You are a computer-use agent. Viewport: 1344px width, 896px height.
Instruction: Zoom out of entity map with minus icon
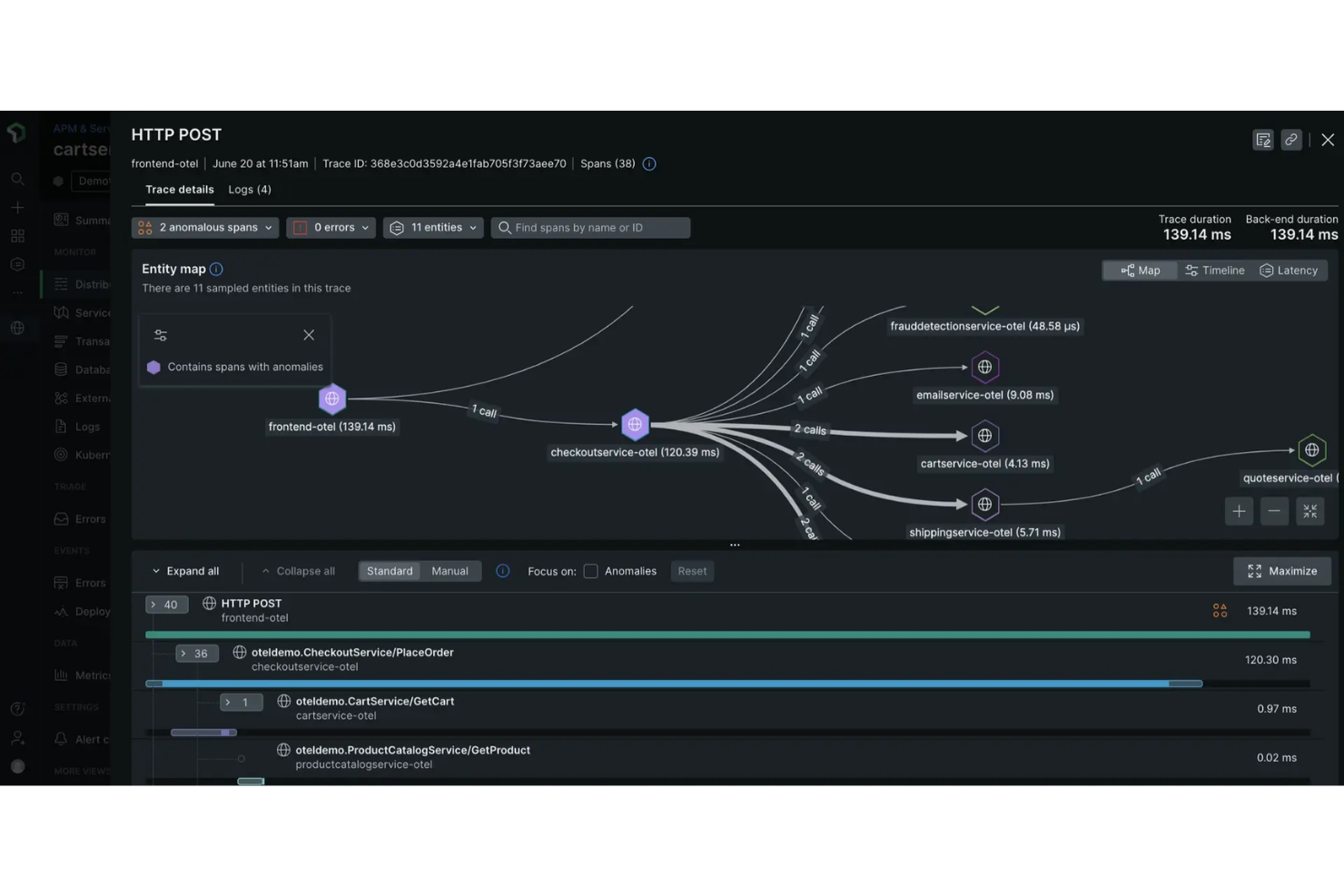coord(1274,511)
